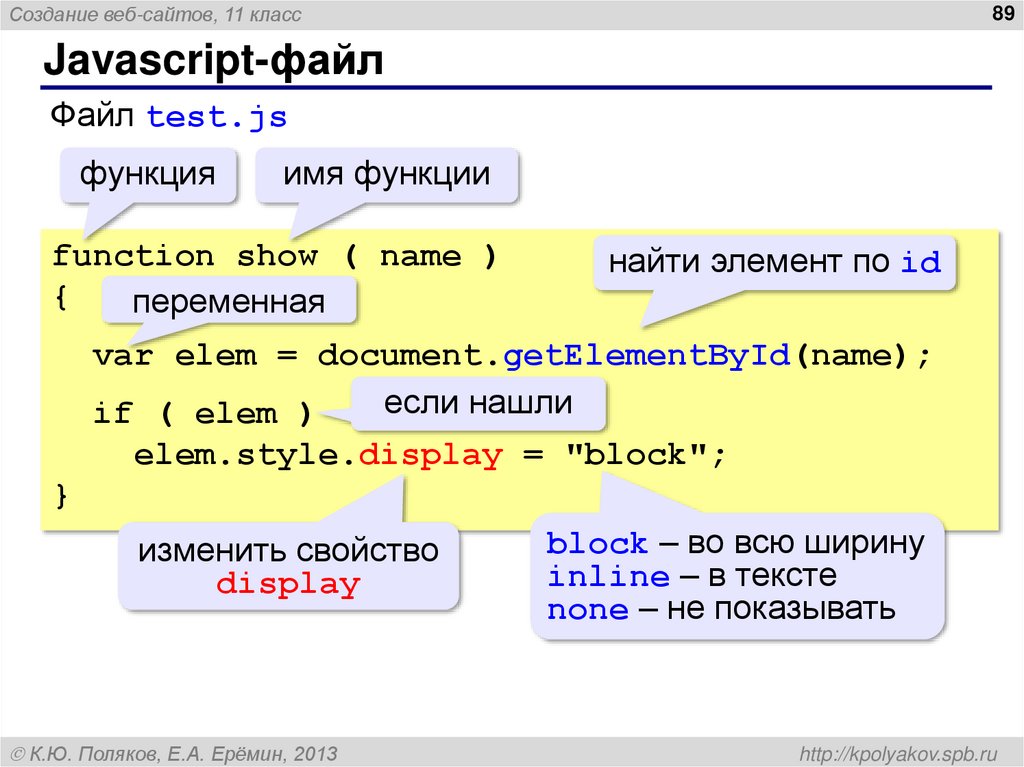1024x767 pixels.
Task: Open the blue "test.js" file name link
Action: [x=216, y=116]
